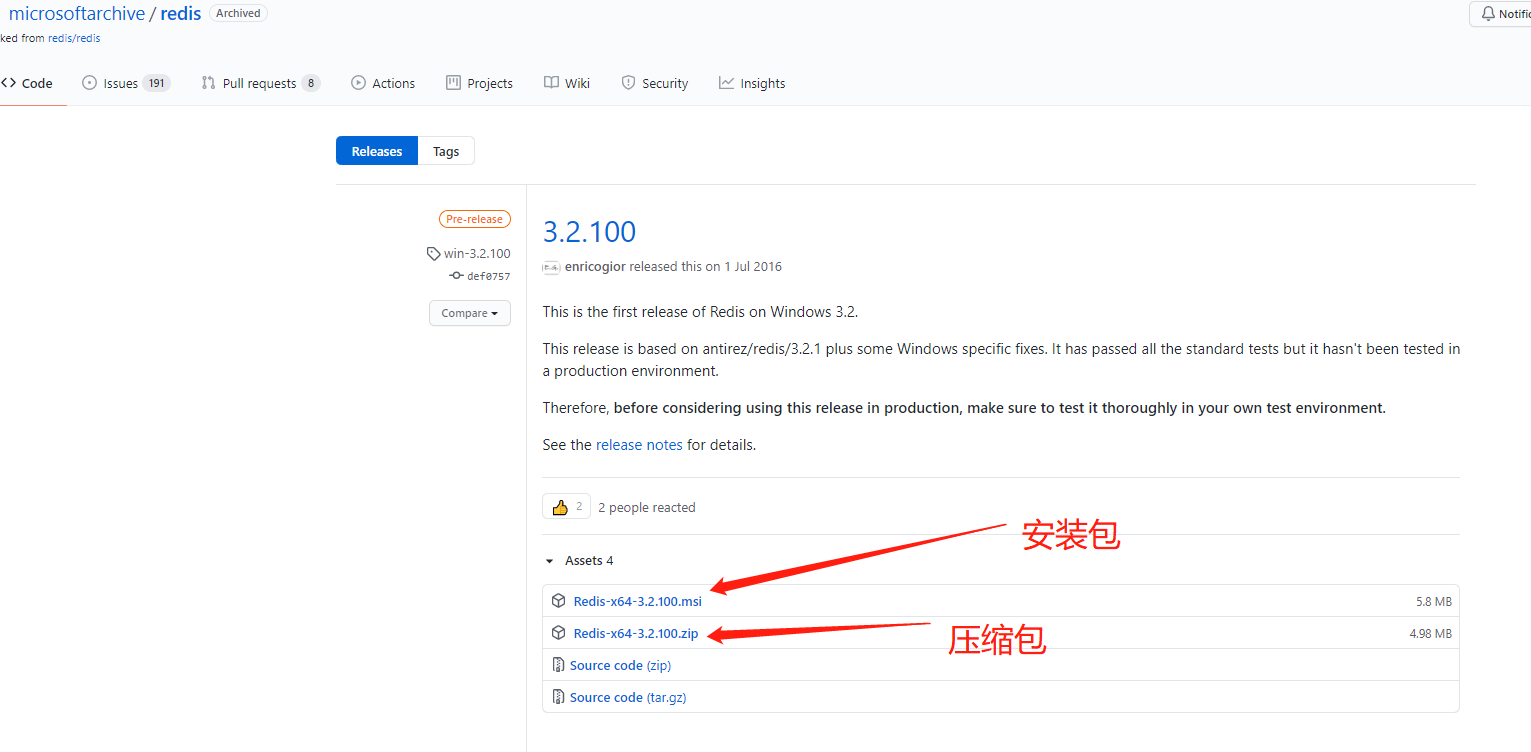
Task: Open the Projects tab
Action: pos(479,83)
